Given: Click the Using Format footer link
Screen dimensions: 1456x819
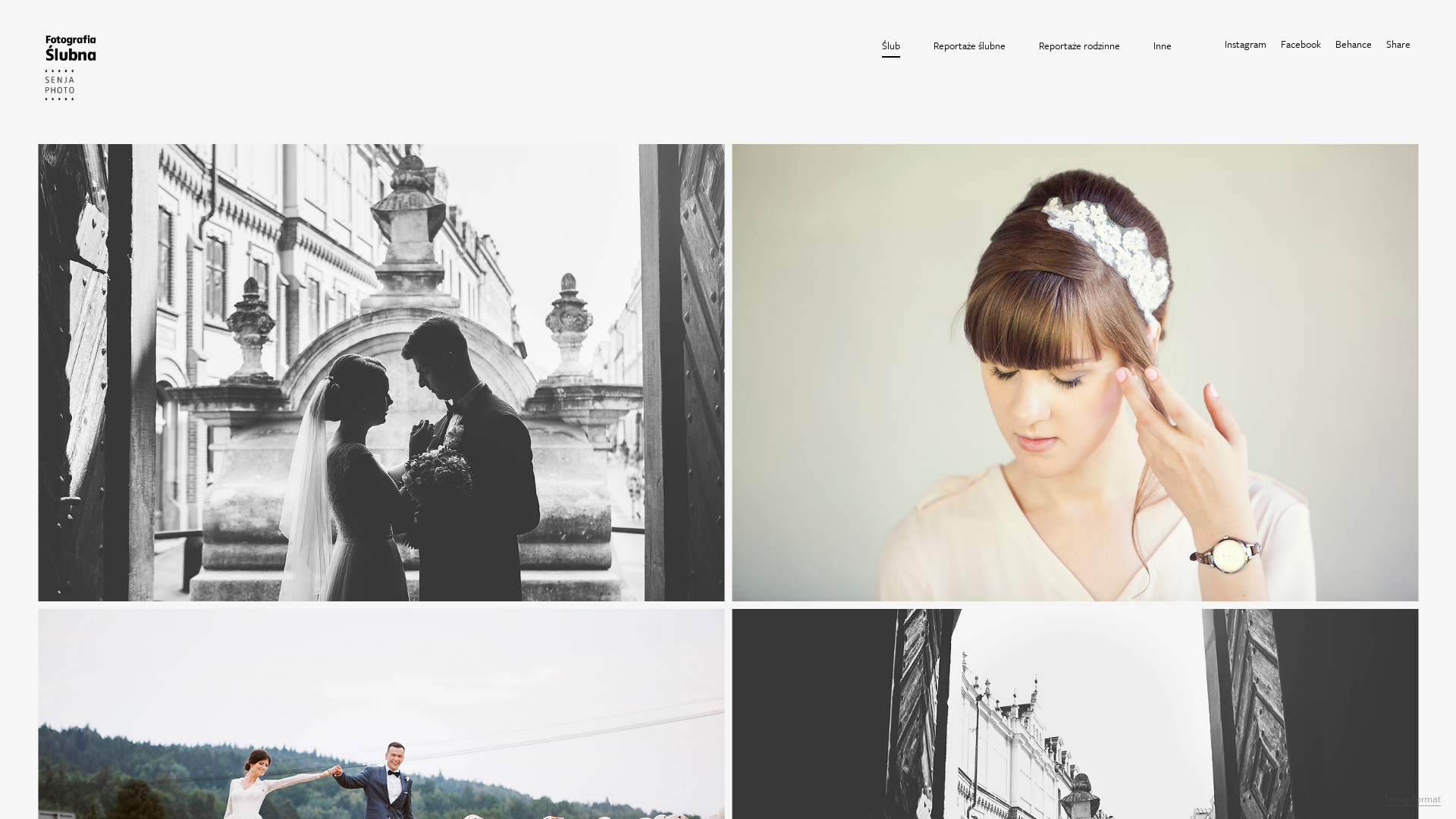Looking at the screenshot, I should [1413, 799].
